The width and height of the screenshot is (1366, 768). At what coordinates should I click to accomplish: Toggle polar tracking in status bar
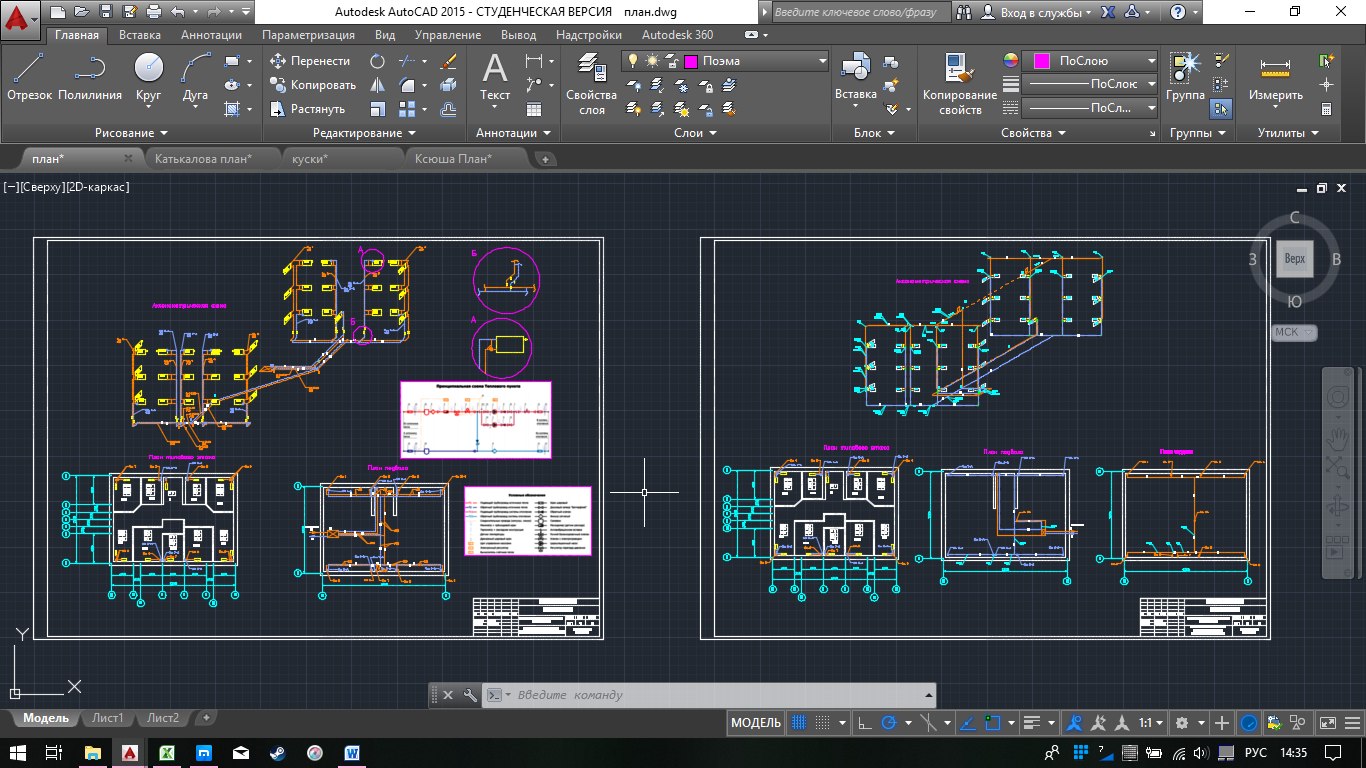pyautogui.click(x=887, y=723)
